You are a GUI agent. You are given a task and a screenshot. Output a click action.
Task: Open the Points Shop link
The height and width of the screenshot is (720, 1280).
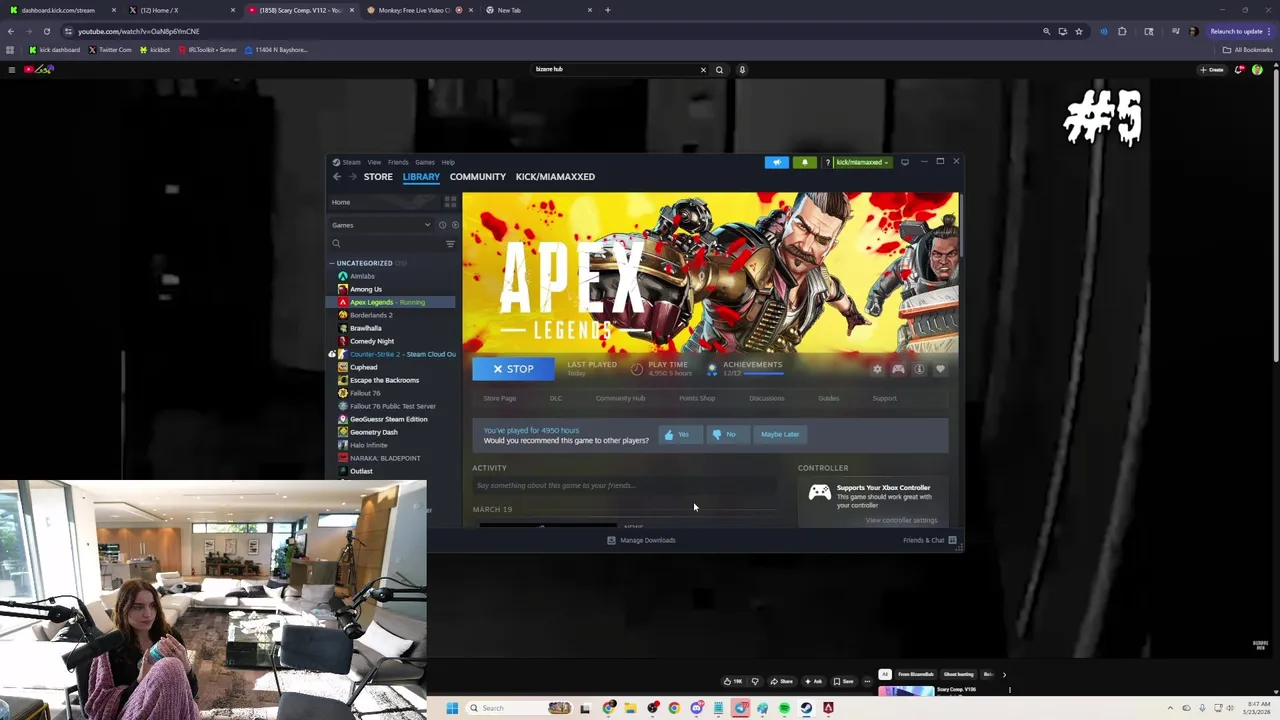(697, 398)
